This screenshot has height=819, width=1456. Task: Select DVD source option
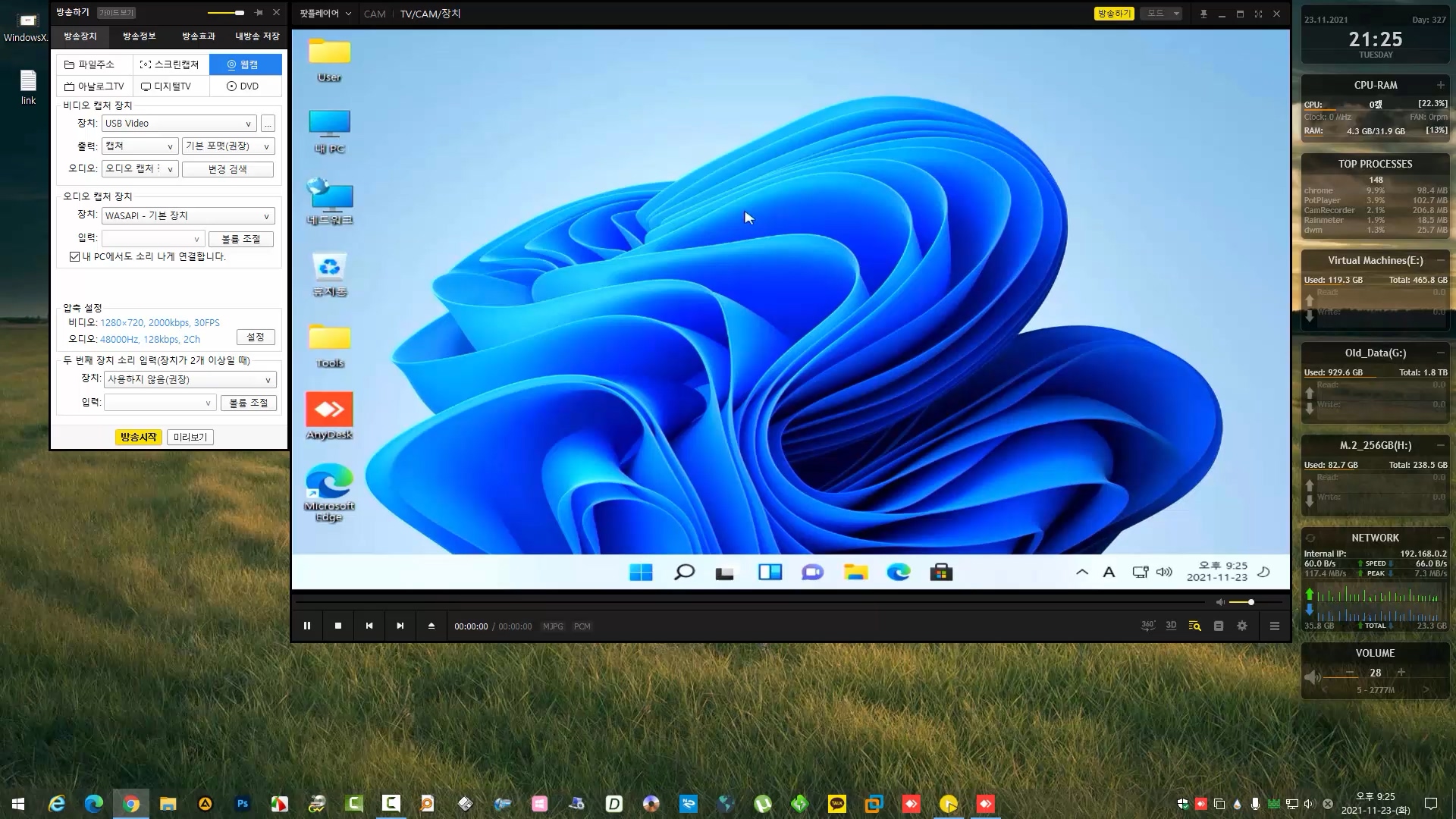[246, 86]
